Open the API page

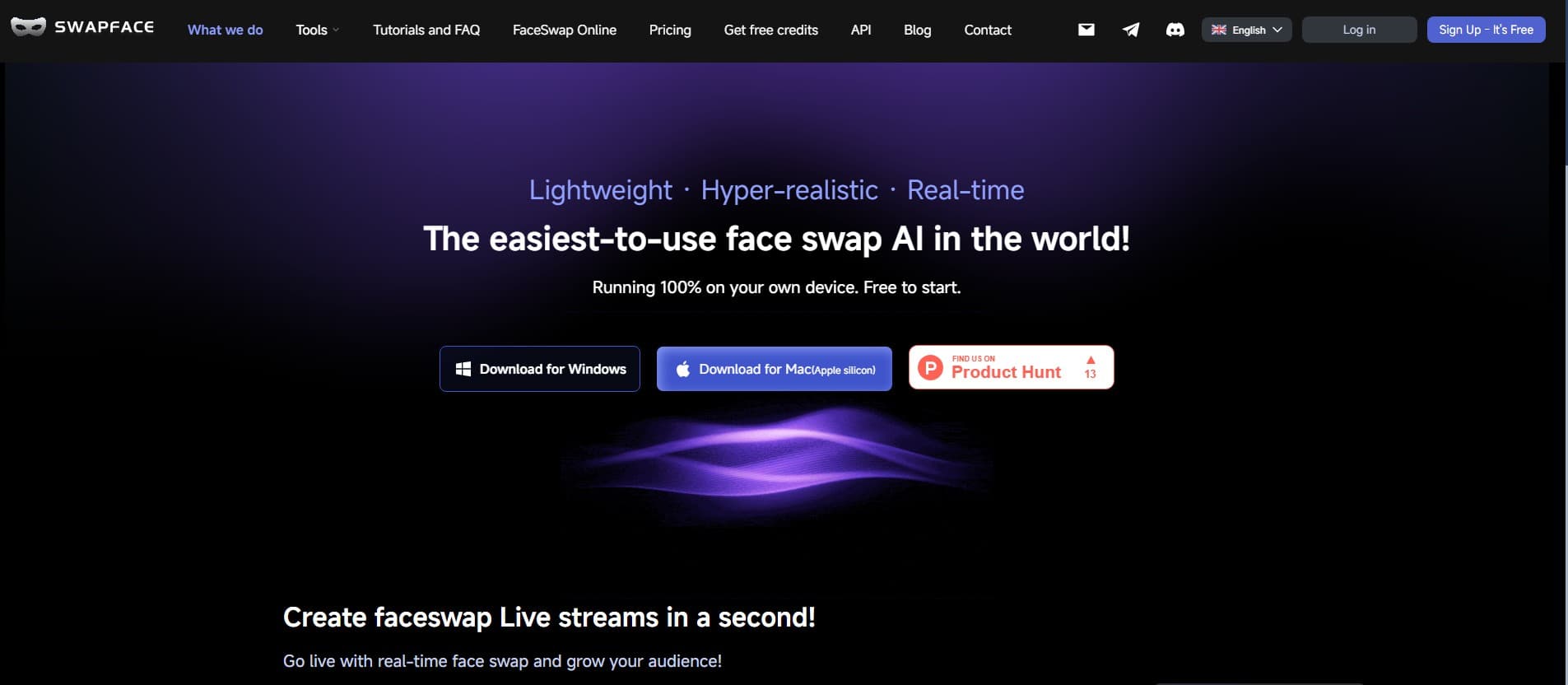pos(861,30)
